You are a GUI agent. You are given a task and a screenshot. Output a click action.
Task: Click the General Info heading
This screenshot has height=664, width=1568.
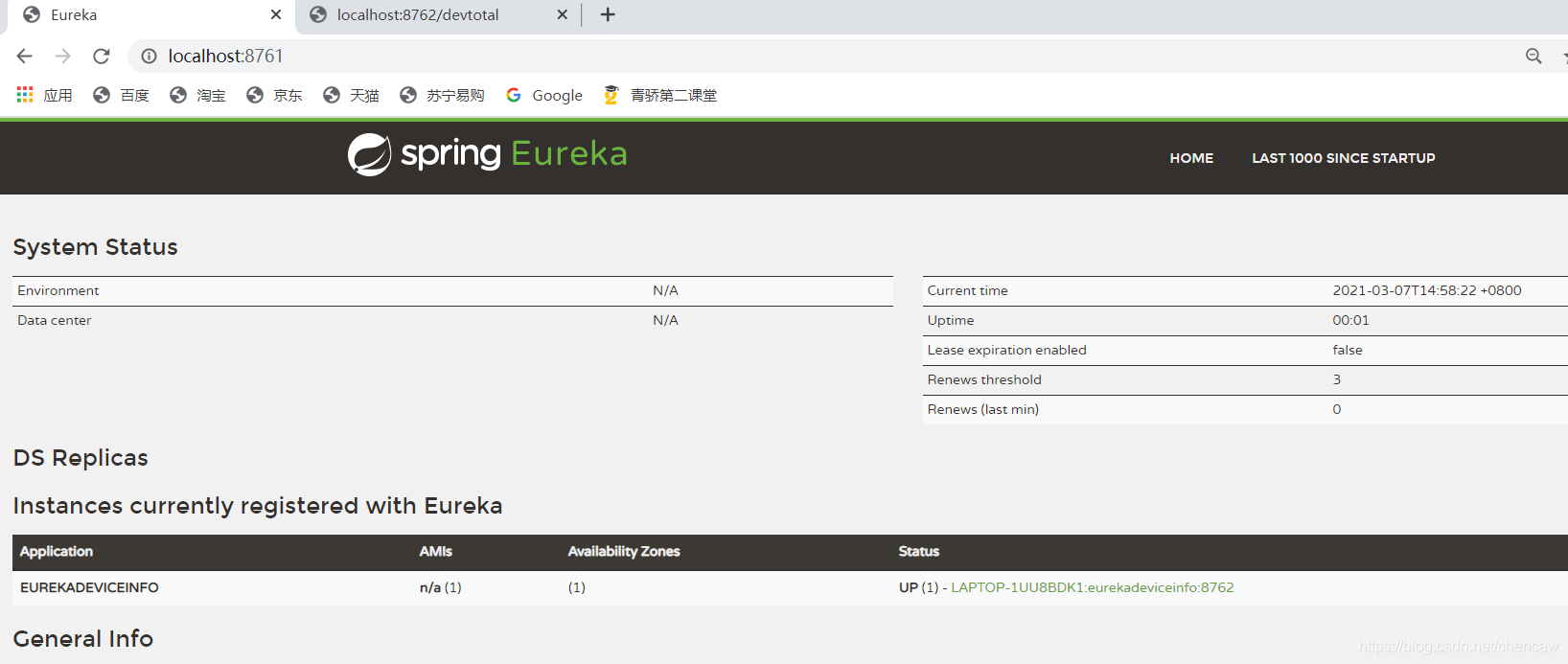click(83, 639)
